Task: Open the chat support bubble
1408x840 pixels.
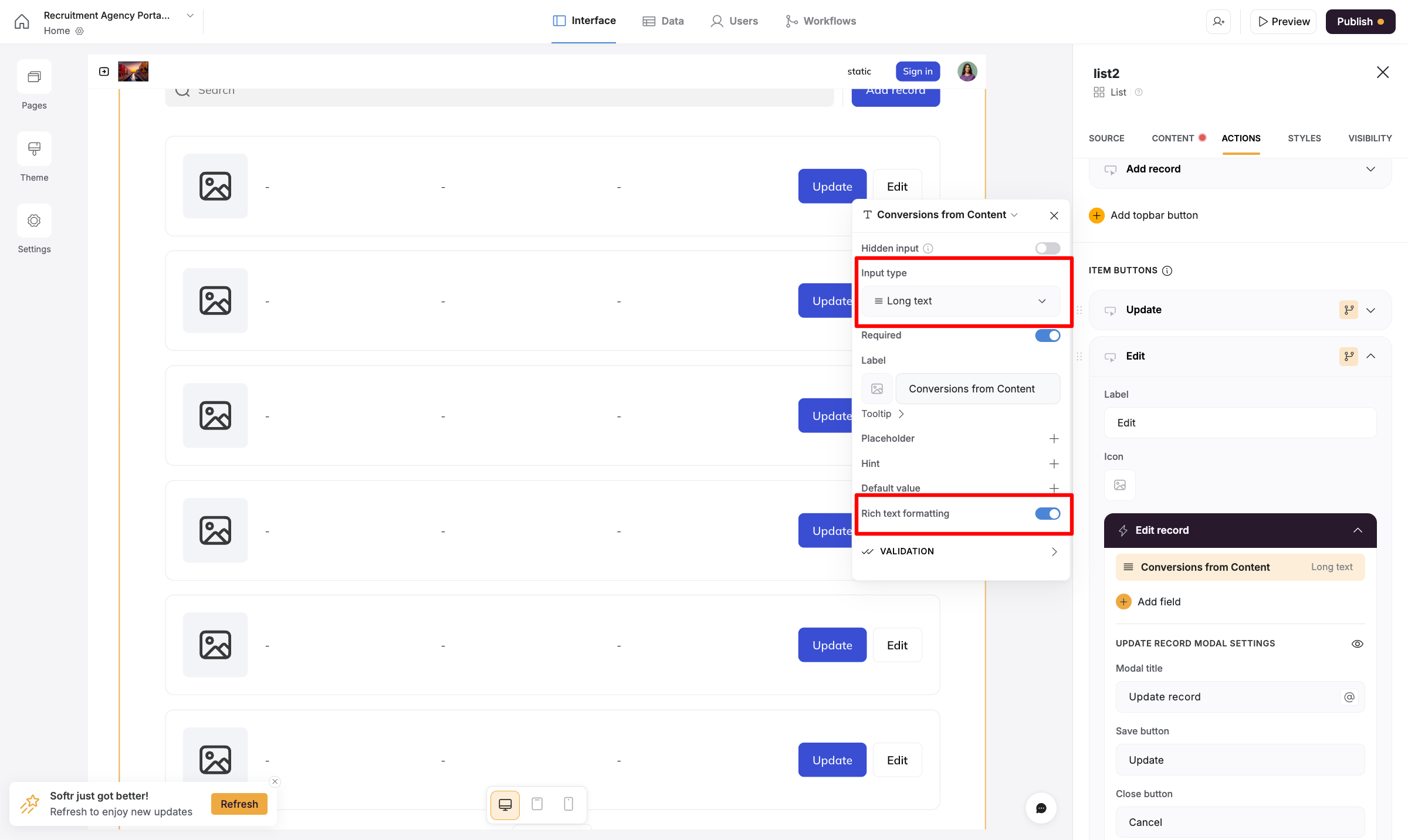Action: 1041,808
